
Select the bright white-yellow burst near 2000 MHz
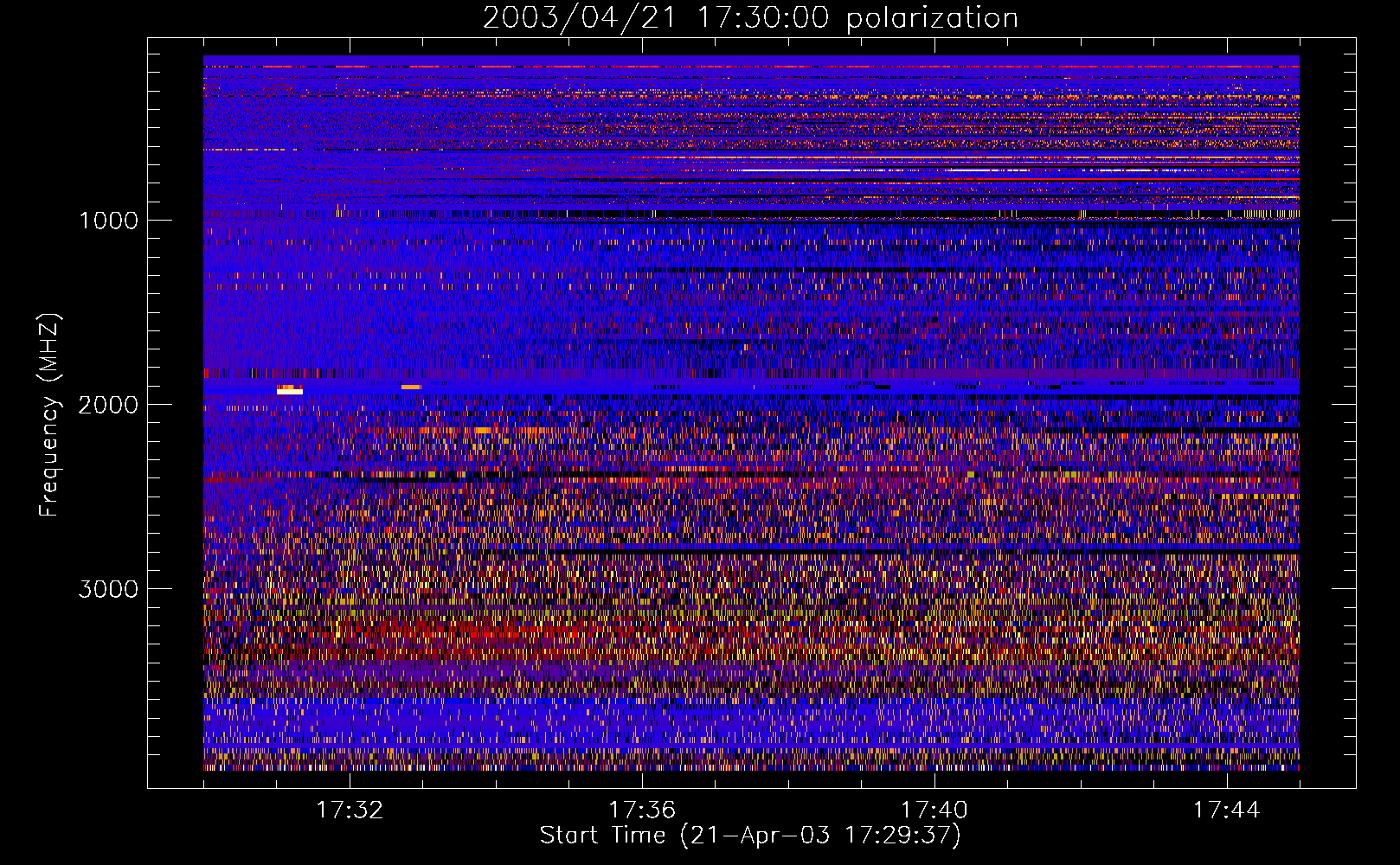tap(290, 391)
